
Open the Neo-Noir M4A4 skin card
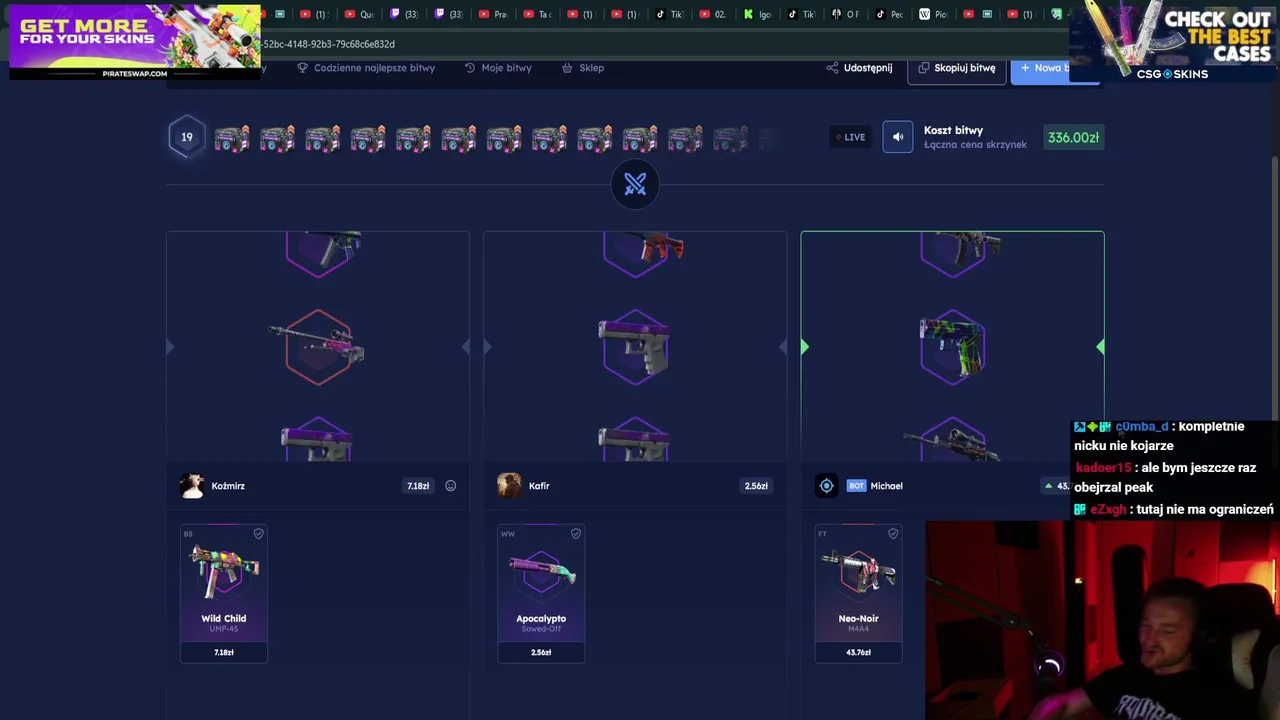[858, 593]
